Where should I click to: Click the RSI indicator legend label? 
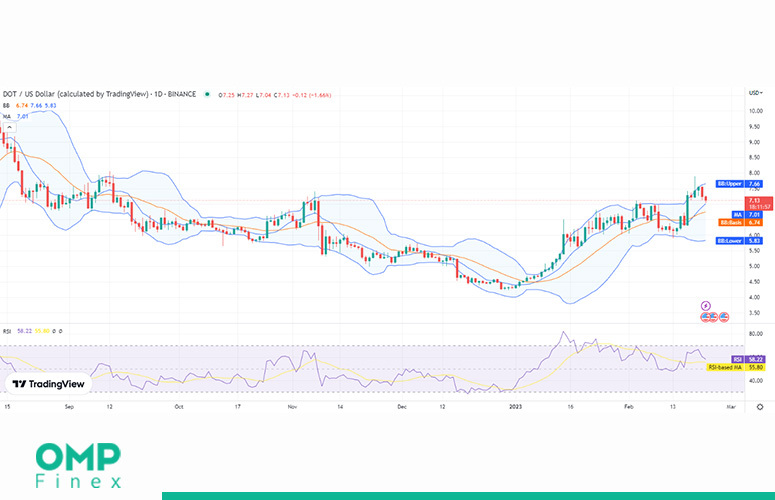pyautogui.click(x=7, y=331)
